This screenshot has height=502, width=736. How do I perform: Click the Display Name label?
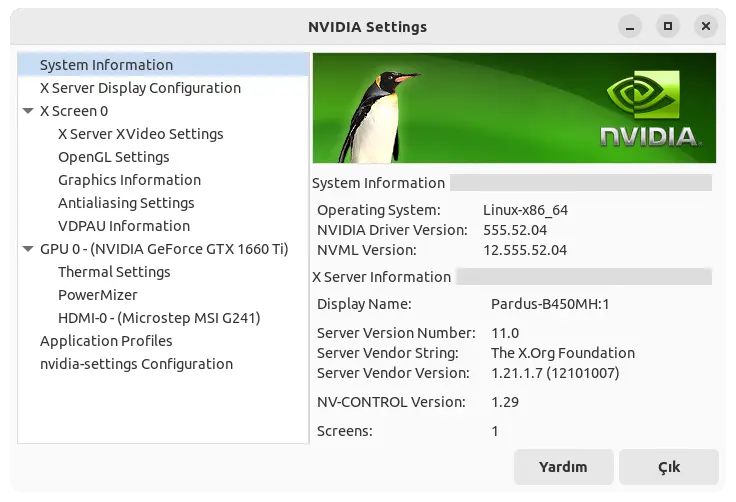(364, 304)
